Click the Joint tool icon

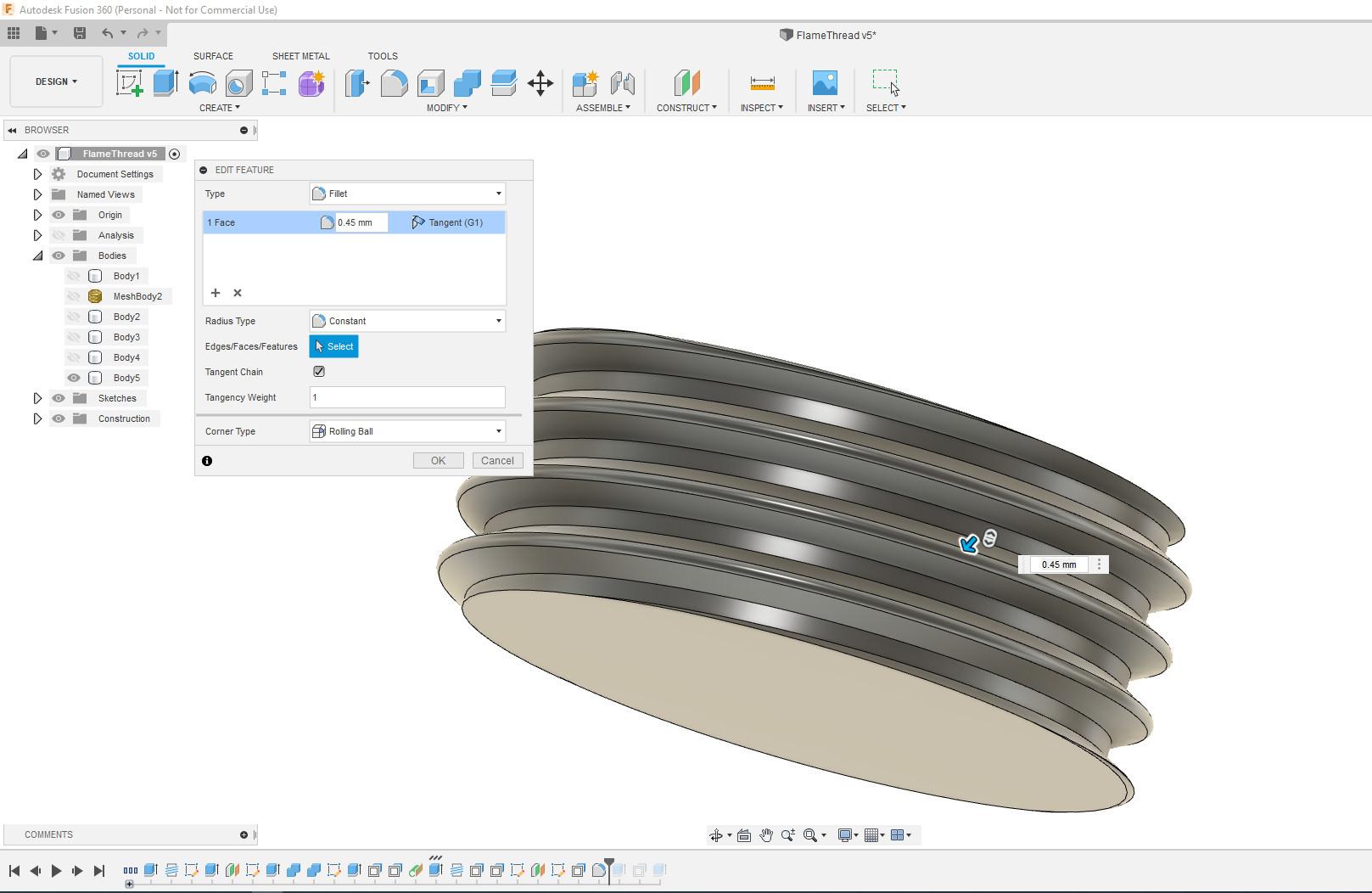(x=623, y=83)
